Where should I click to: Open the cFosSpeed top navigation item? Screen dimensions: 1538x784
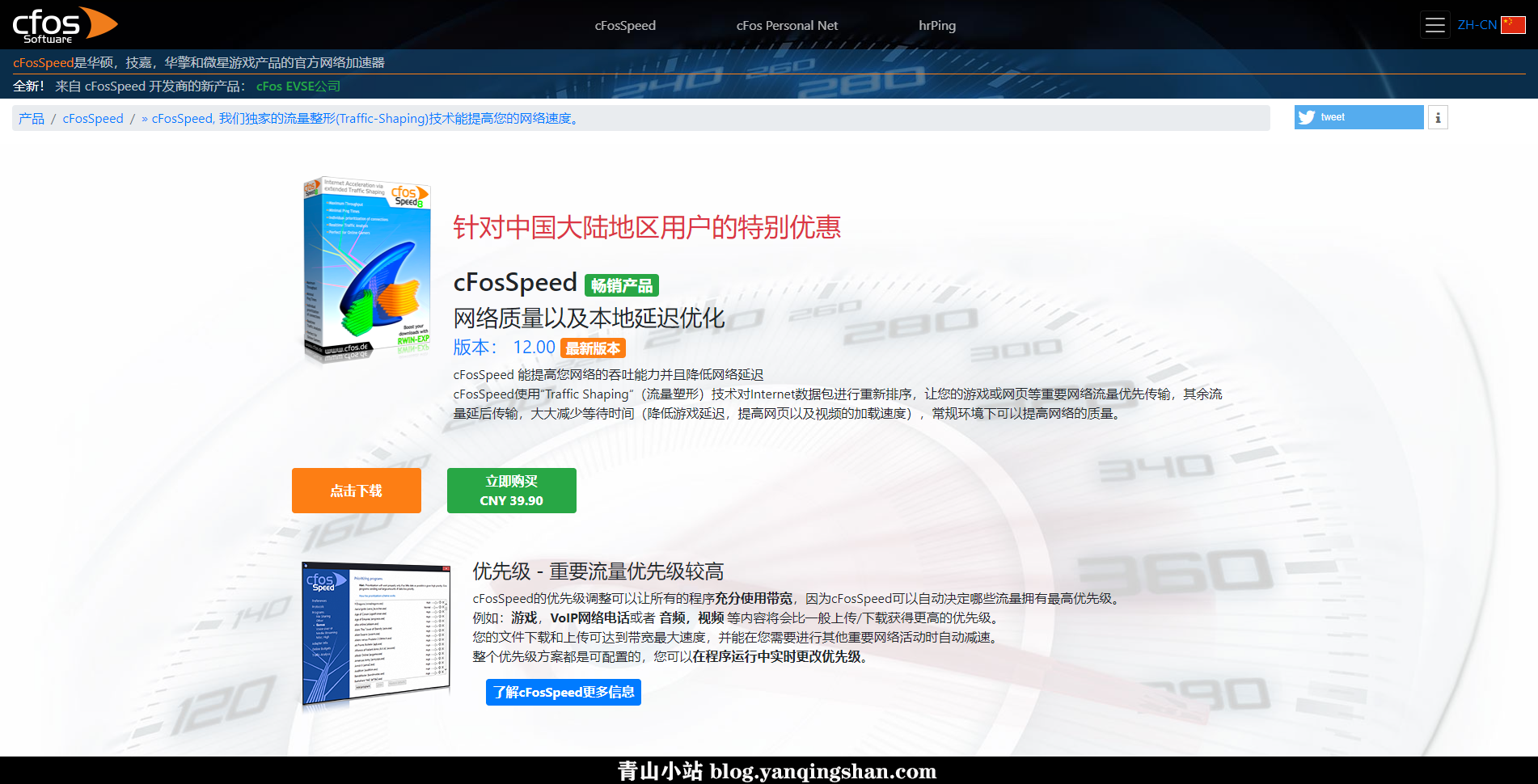[625, 25]
